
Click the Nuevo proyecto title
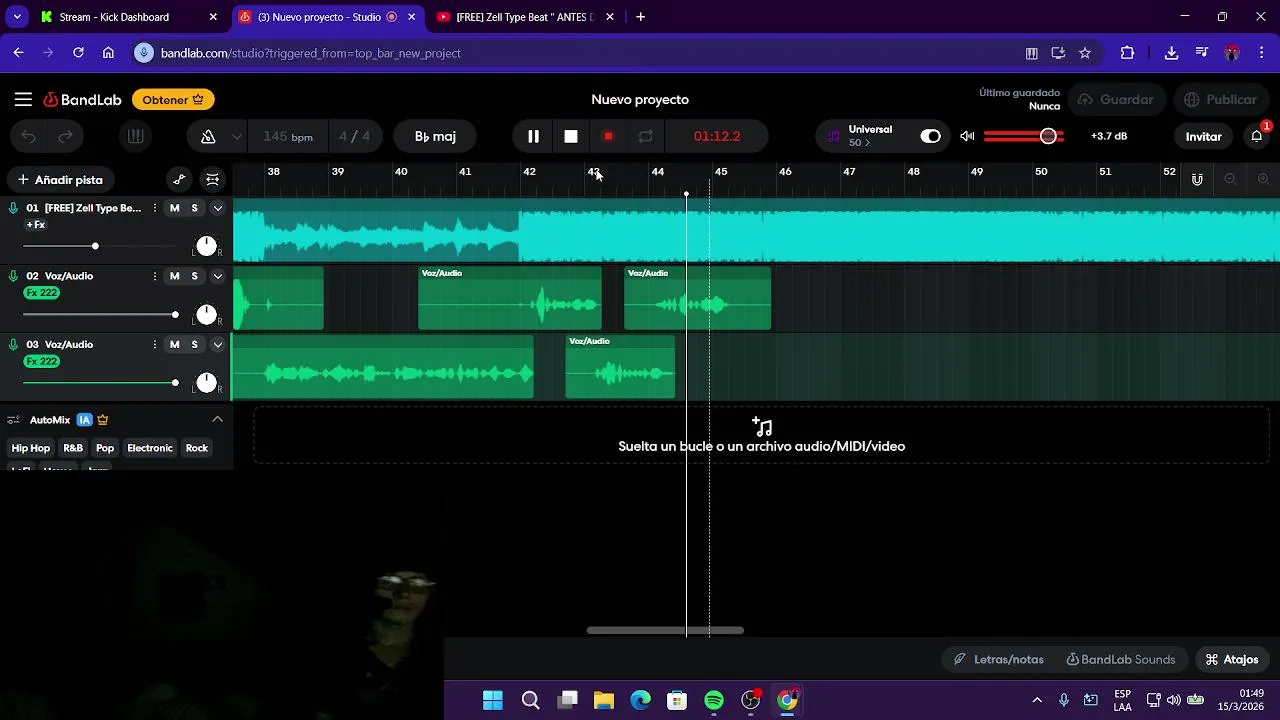point(640,100)
